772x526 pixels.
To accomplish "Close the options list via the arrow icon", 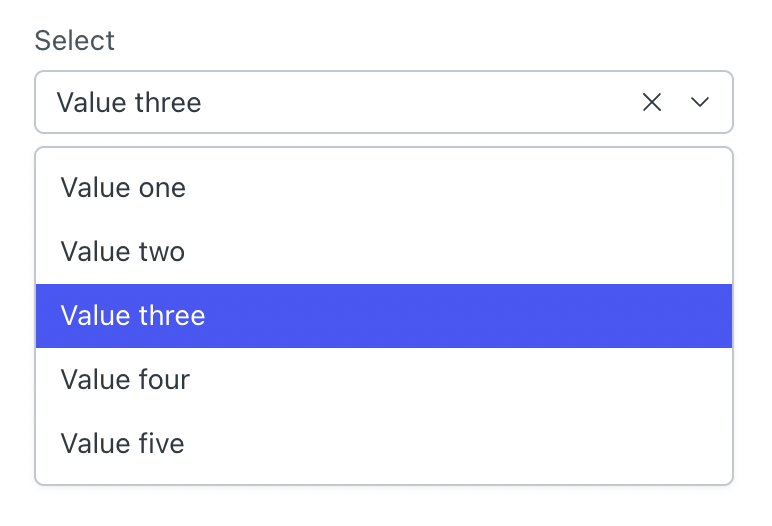I will pos(700,102).
